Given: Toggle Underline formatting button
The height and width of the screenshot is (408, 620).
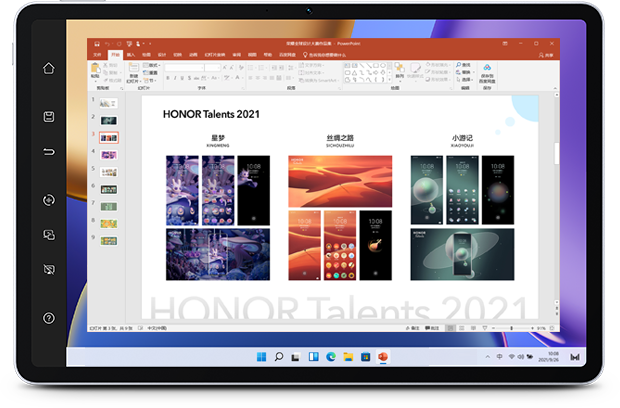Looking at the screenshot, I should [182, 78].
